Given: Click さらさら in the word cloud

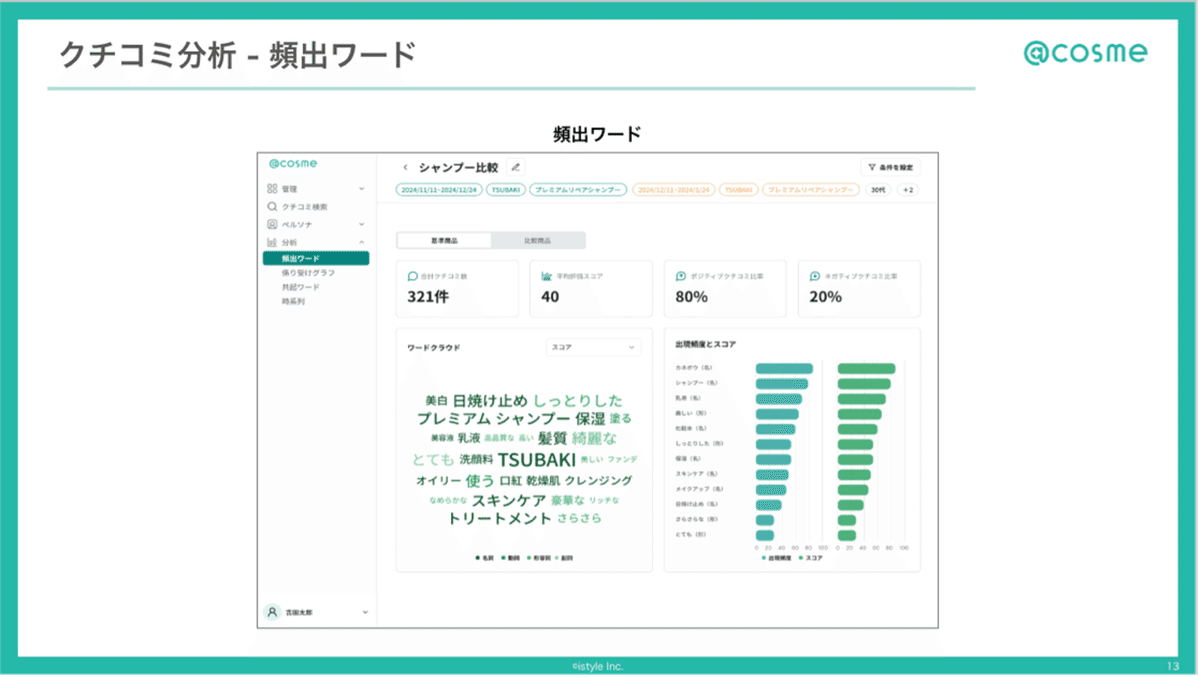Looking at the screenshot, I should [580, 519].
